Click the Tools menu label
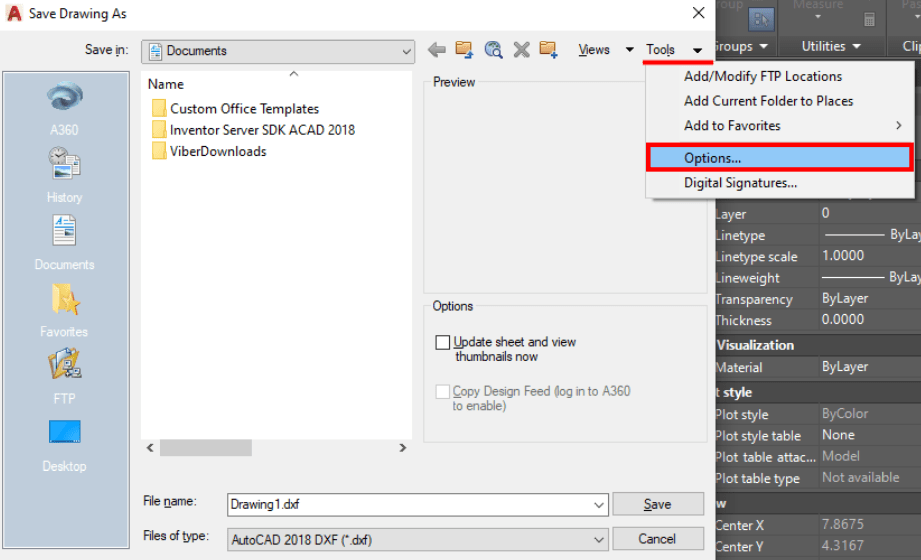The height and width of the screenshot is (560, 921). [x=661, y=50]
